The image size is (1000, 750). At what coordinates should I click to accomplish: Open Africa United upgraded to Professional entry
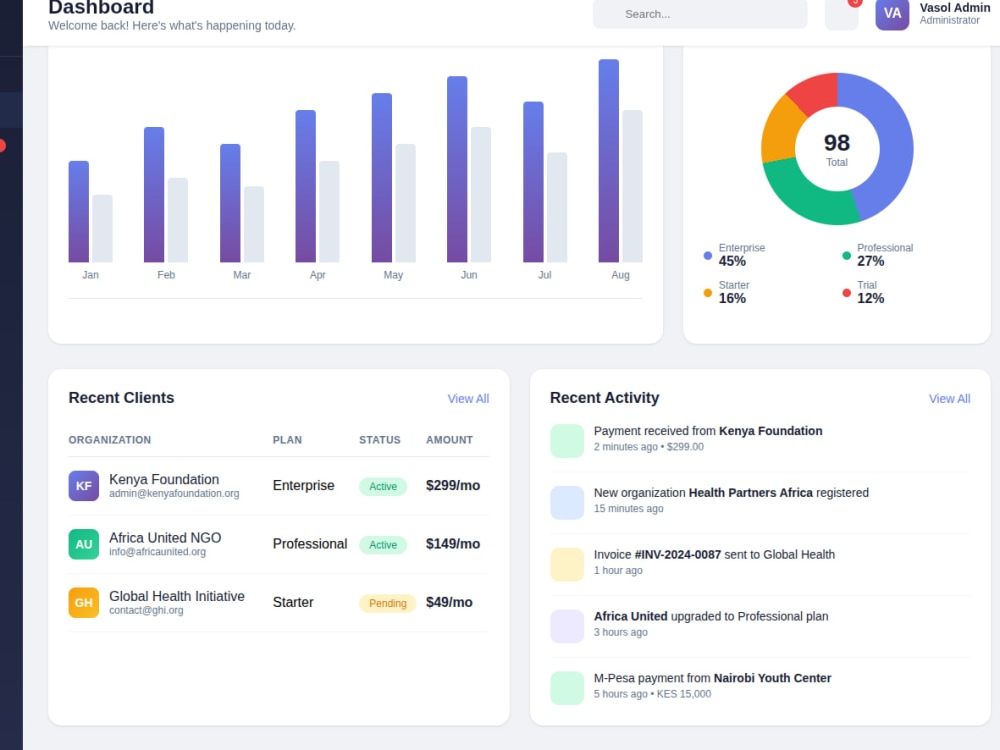[x=760, y=626]
